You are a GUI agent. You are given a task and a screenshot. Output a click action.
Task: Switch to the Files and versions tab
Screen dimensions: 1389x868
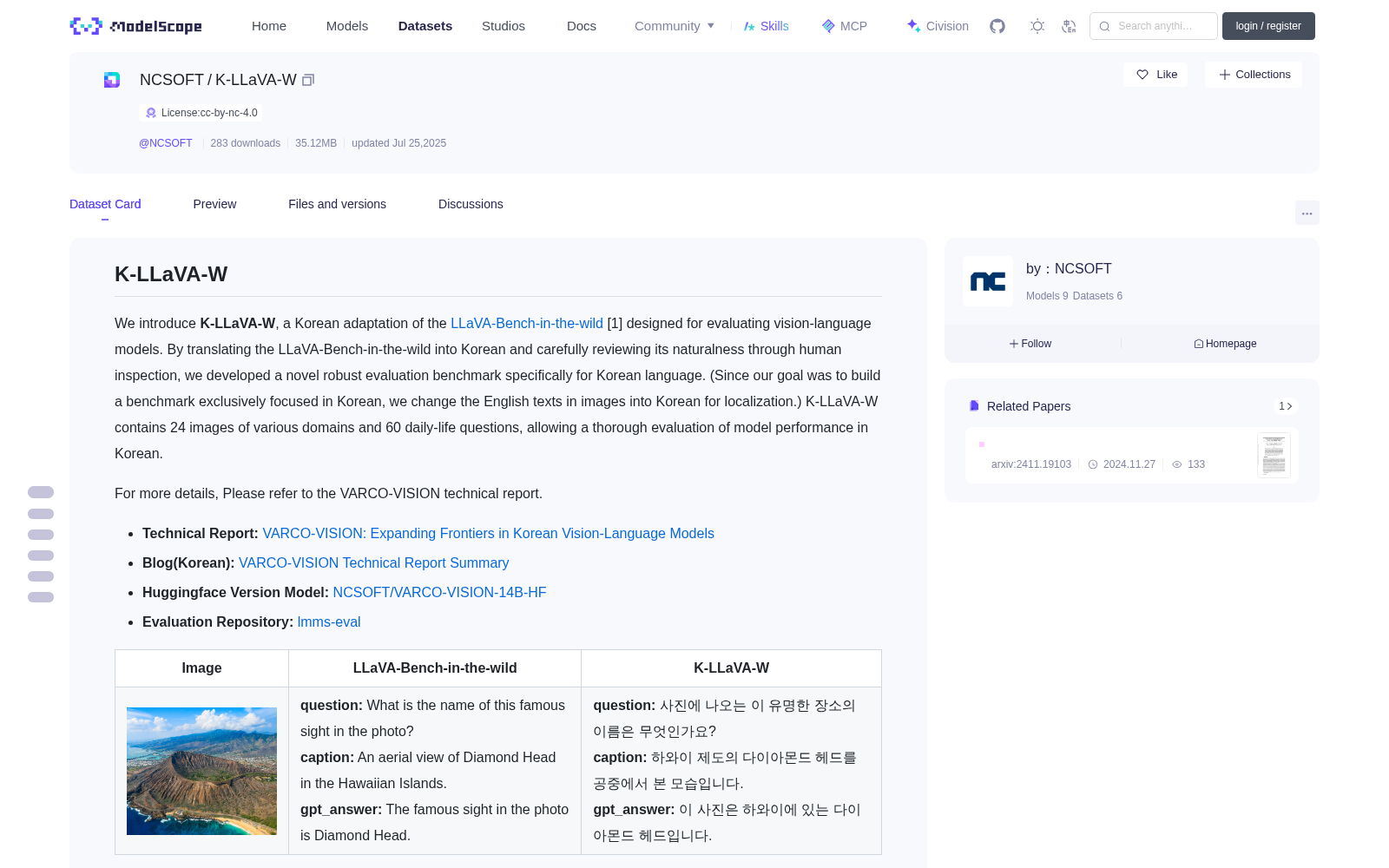point(337,204)
